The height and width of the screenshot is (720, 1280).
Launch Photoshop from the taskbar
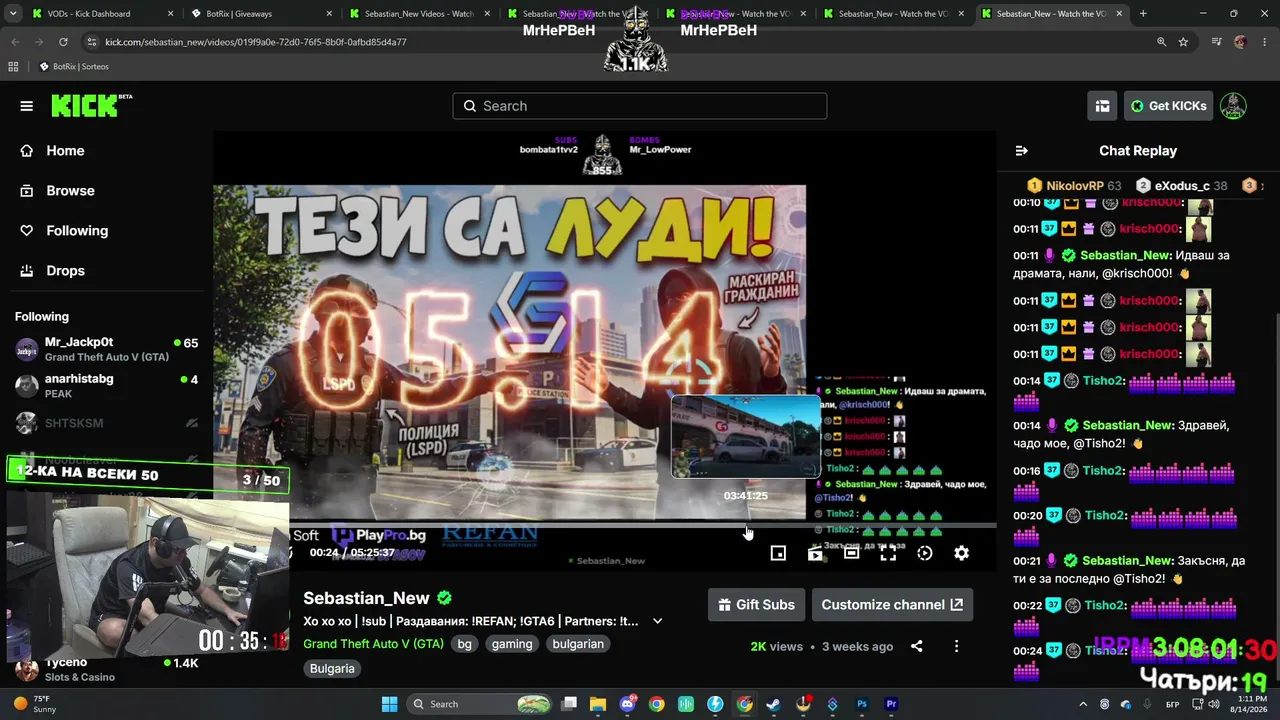coord(862,704)
